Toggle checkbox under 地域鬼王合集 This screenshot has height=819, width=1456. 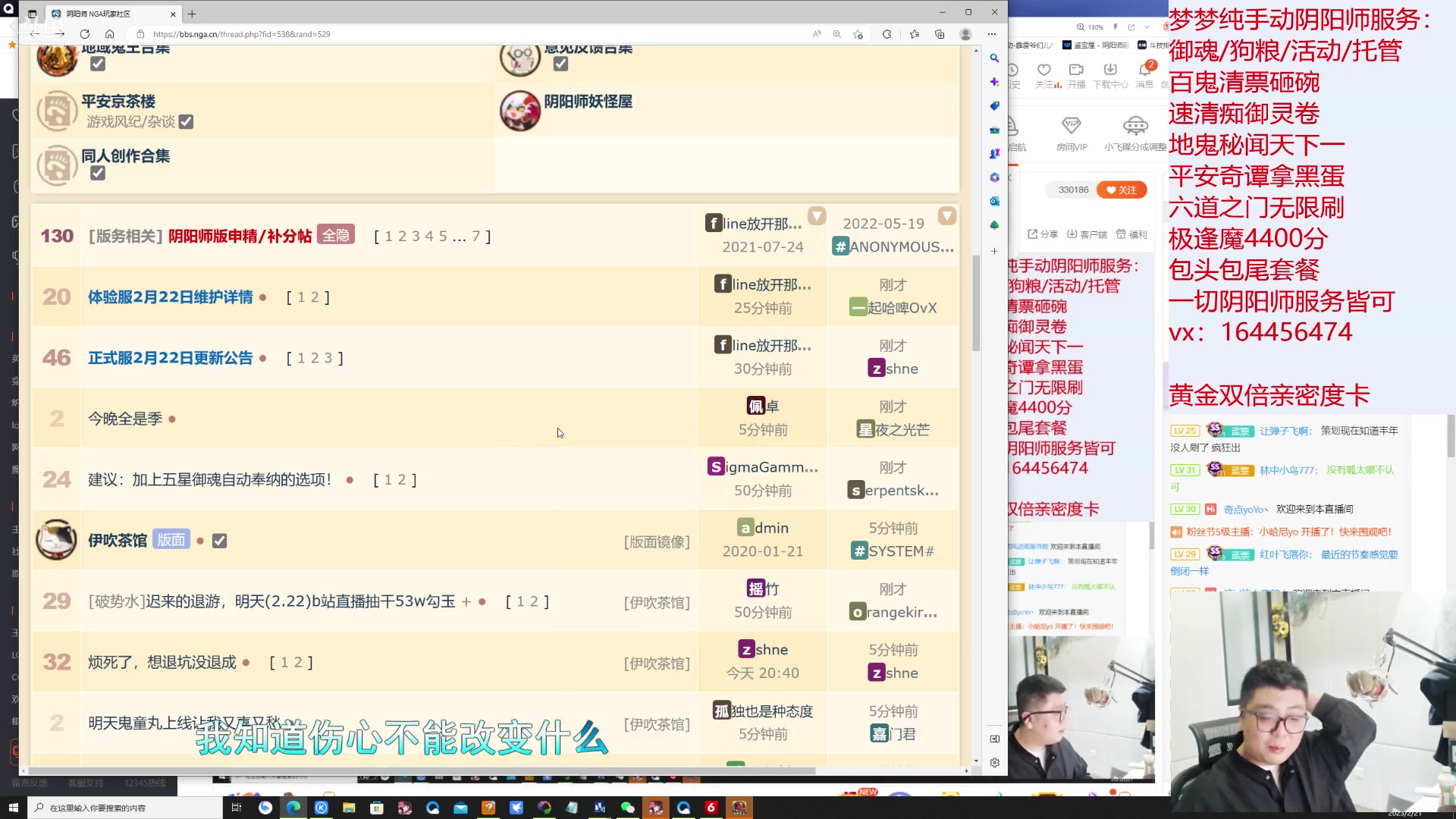click(x=98, y=64)
